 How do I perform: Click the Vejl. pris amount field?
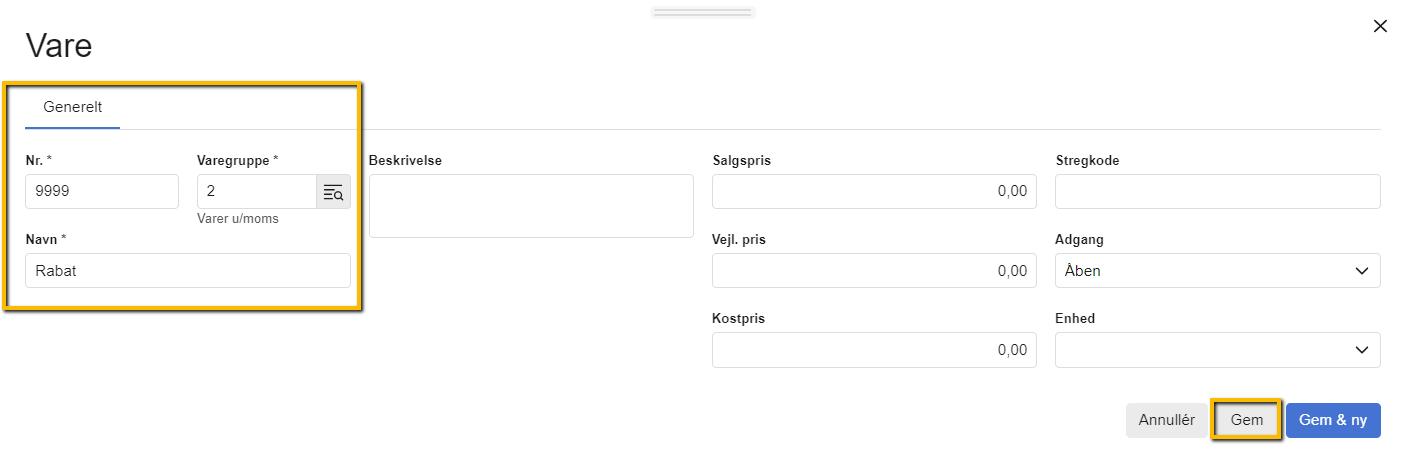(874, 270)
